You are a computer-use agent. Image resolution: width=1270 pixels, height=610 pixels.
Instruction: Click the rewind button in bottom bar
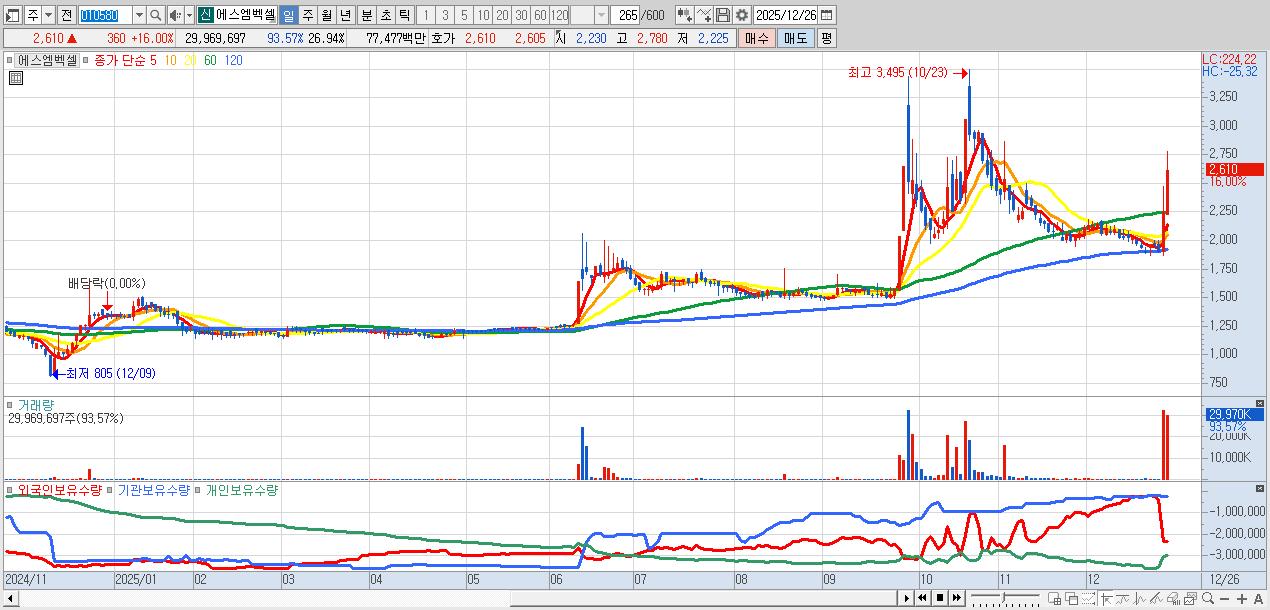(x=923, y=598)
